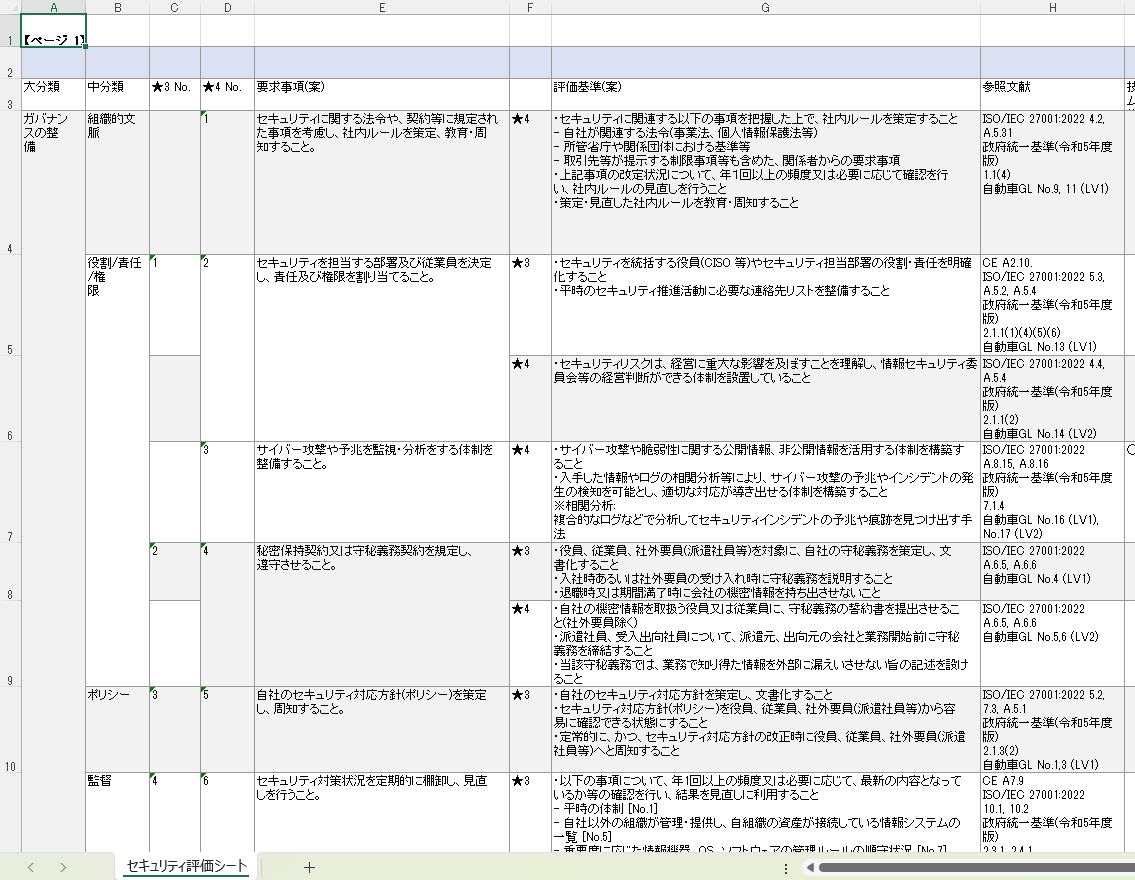Click the ポリシー middle category cell
This screenshot has width=1135, height=880.
(117, 696)
